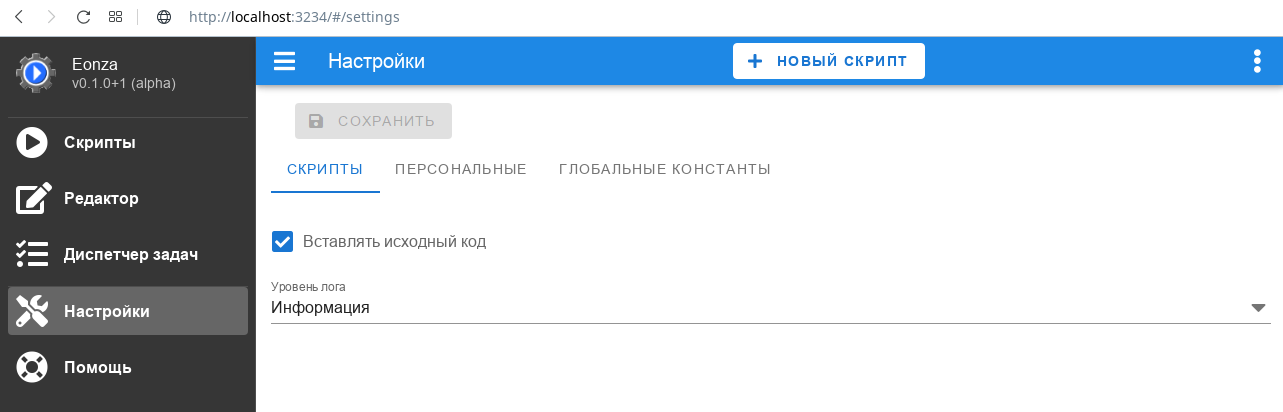Open the three-dot options menu
This screenshot has width=1283, height=412.
(1257, 62)
